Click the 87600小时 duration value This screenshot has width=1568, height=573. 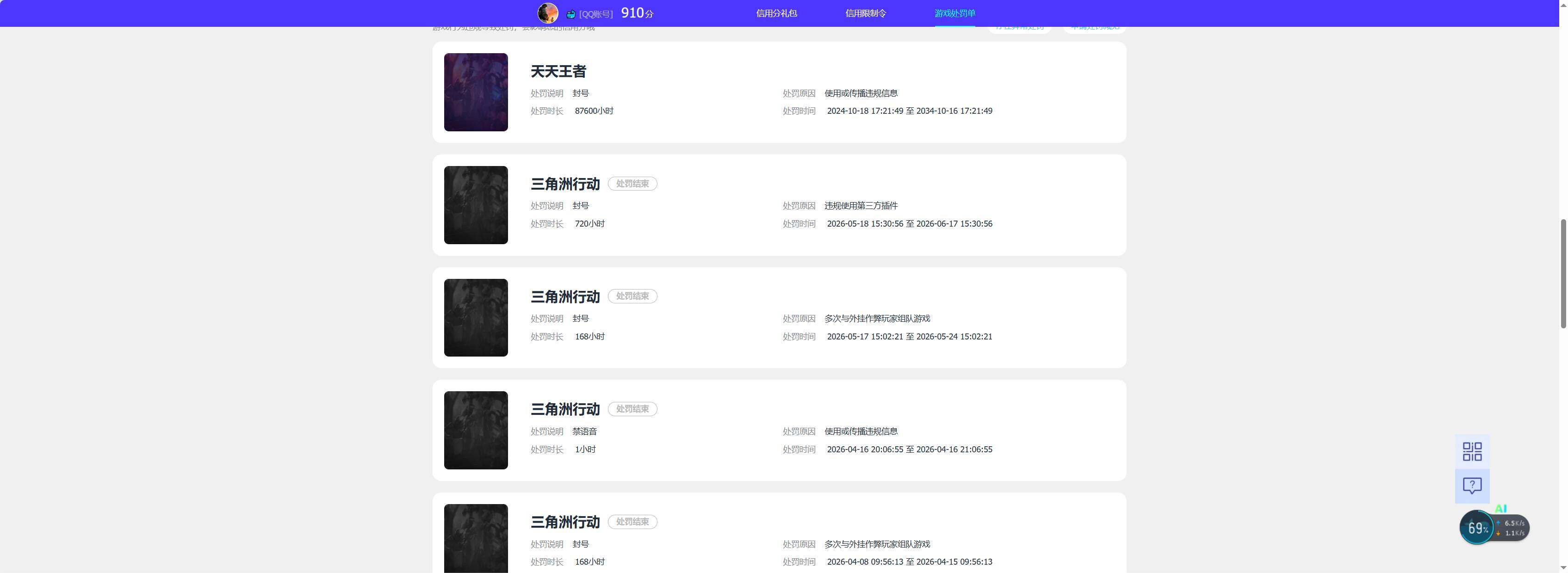594,111
